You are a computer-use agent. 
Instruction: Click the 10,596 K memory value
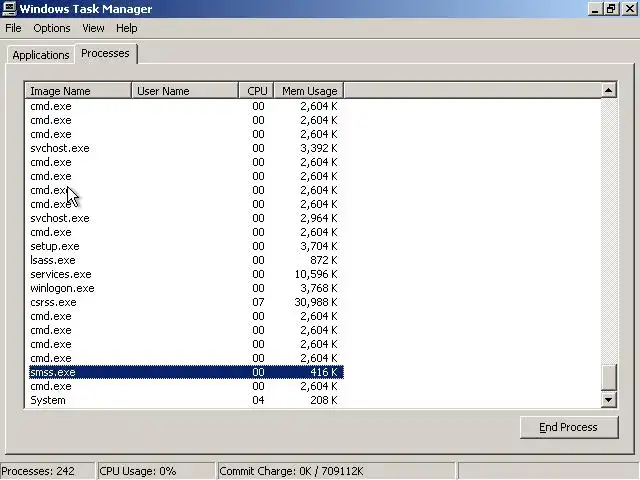point(316,274)
